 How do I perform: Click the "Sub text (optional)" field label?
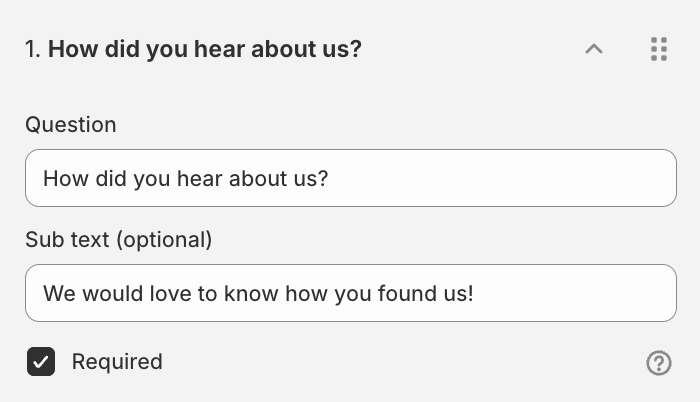(x=119, y=240)
